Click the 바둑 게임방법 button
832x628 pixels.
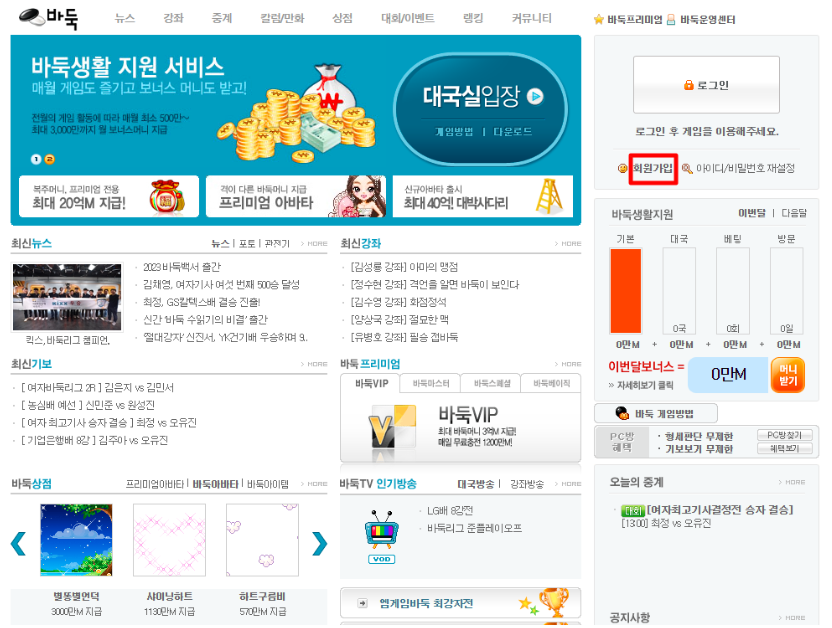coord(656,413)
